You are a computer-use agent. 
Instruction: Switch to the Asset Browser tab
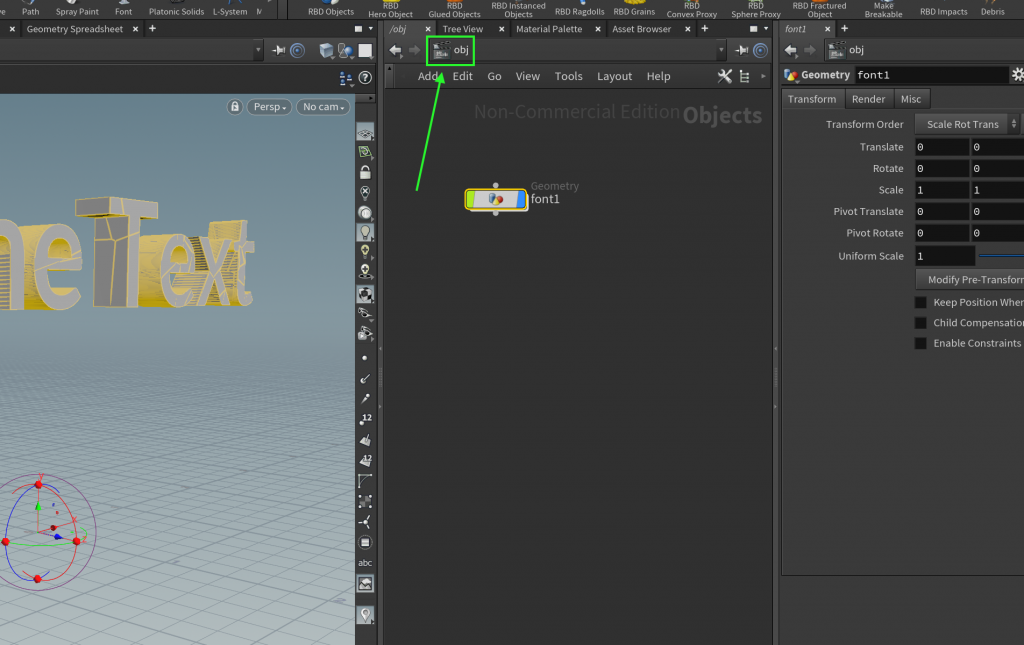point(641,29)
